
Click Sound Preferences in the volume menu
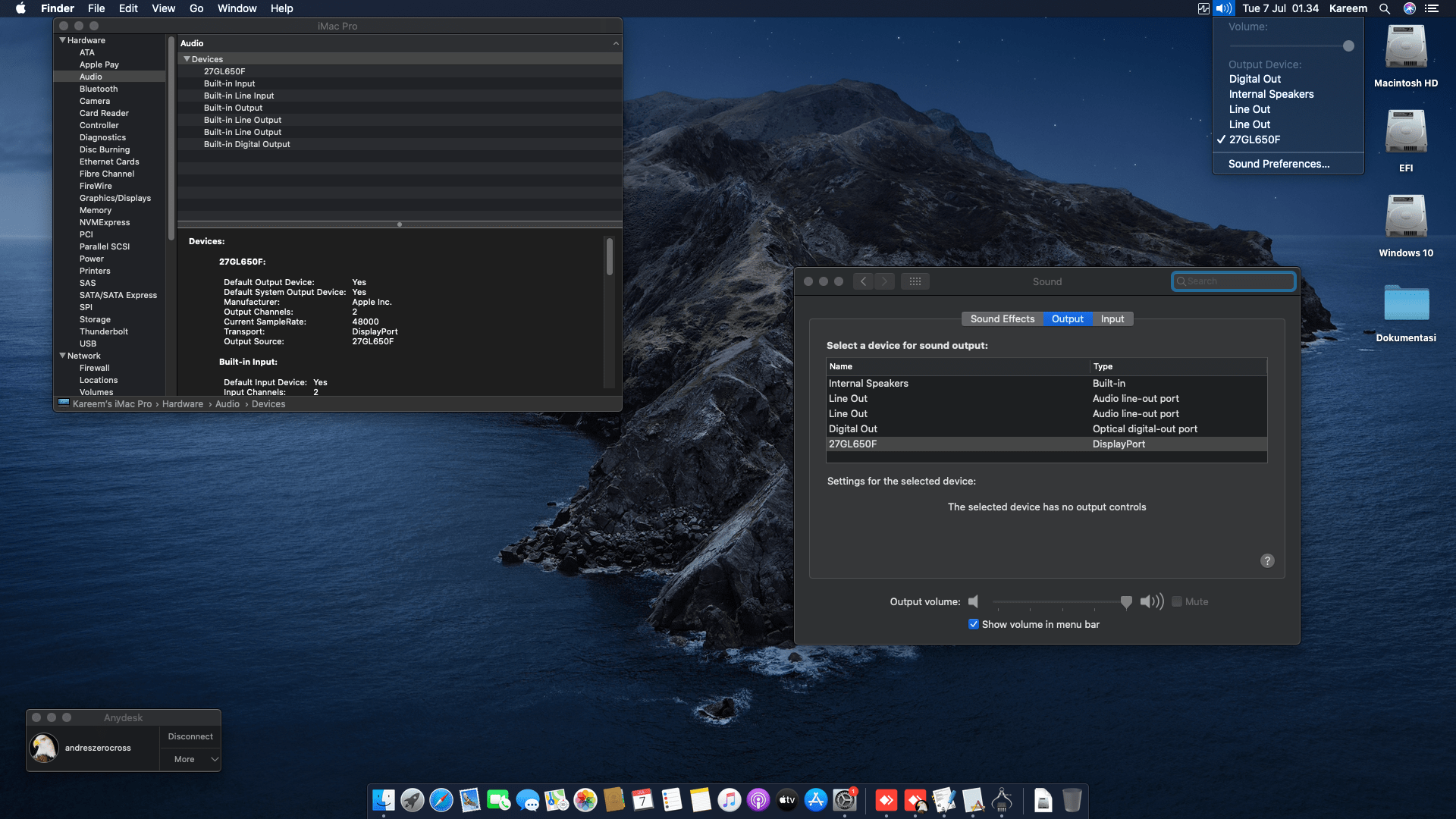[x=1277, y=164]
